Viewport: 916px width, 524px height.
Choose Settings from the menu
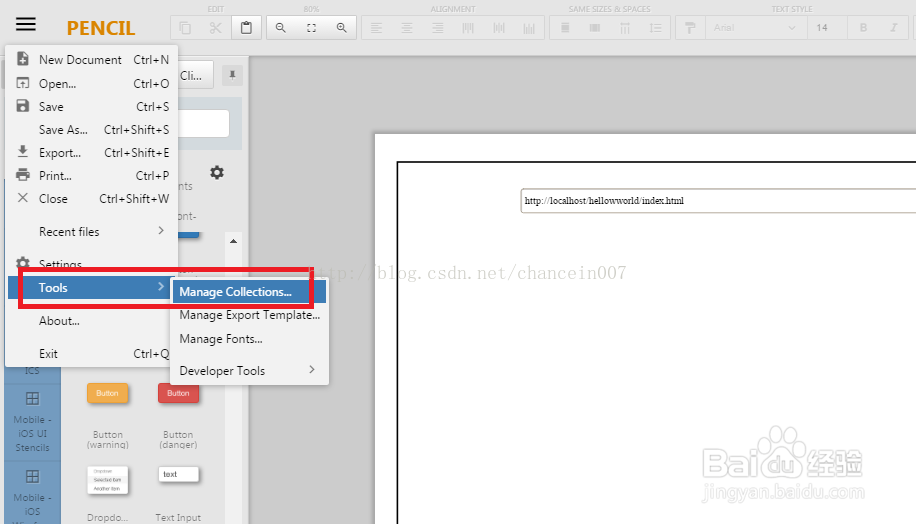92,264
